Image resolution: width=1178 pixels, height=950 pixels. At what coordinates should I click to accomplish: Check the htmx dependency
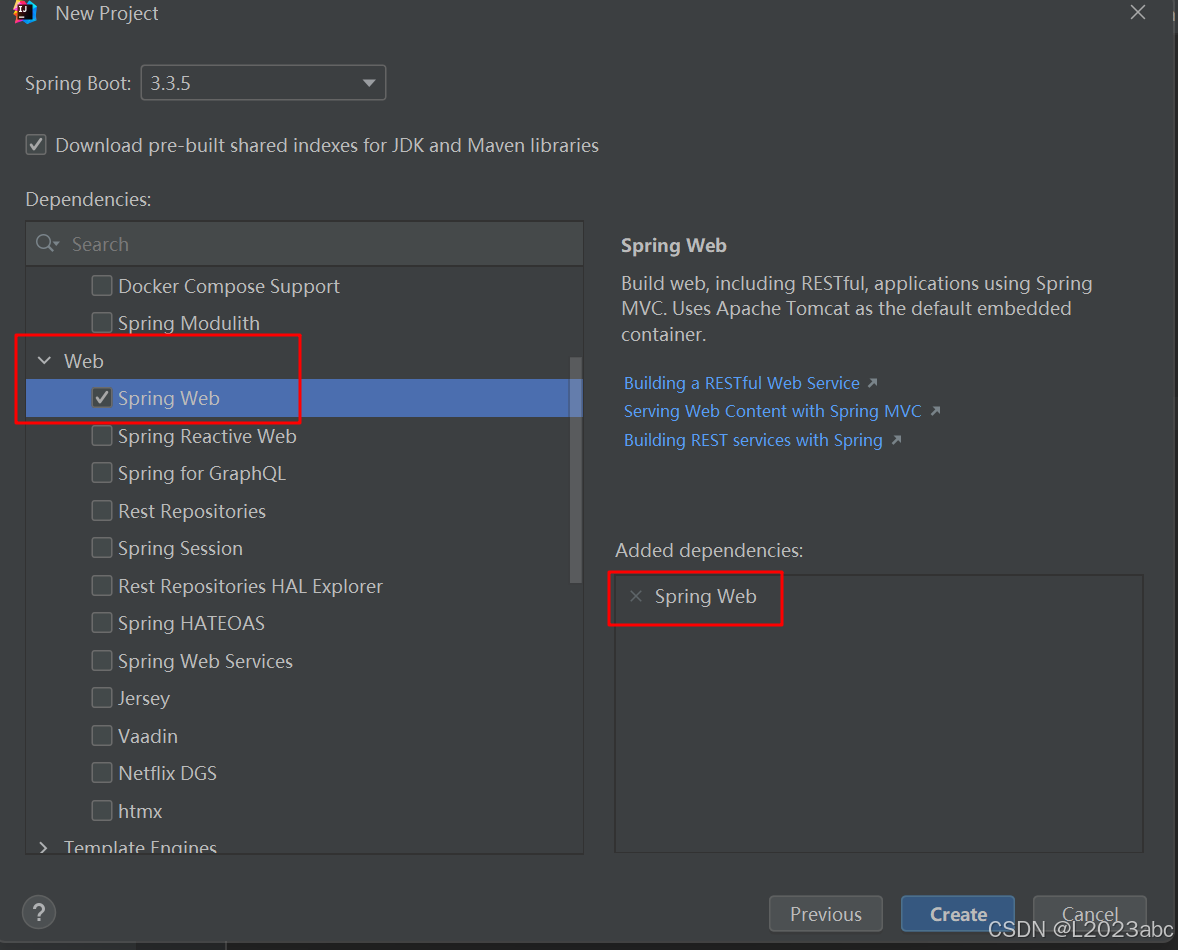[101, 810]
